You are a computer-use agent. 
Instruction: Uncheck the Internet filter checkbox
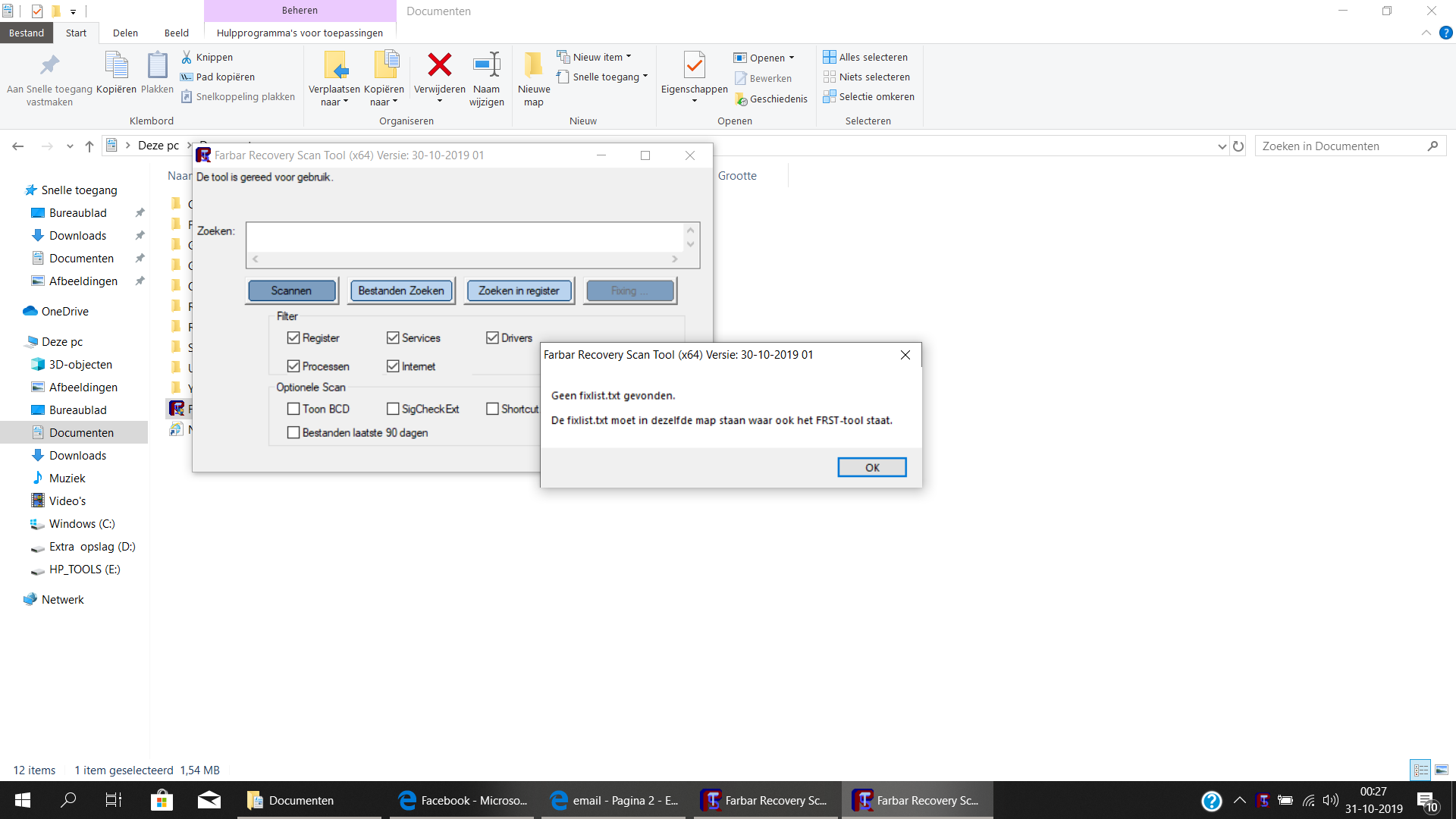pyautogui.click(x=393, y=366)
